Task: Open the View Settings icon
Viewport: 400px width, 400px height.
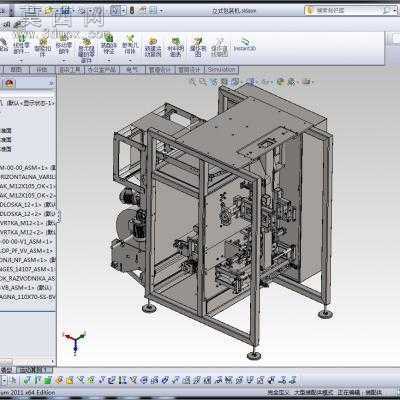Action: [x=307, y=81]
